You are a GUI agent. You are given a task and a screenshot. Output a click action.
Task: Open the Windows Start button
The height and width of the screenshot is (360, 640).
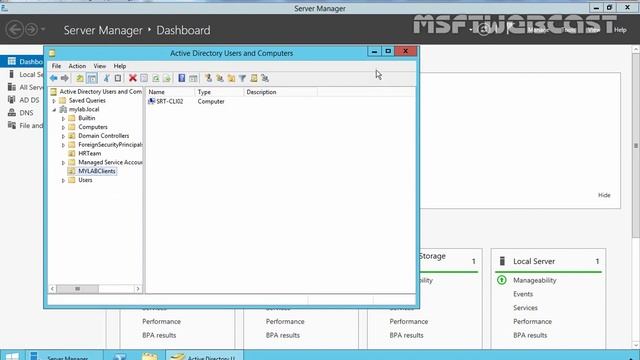12,356
